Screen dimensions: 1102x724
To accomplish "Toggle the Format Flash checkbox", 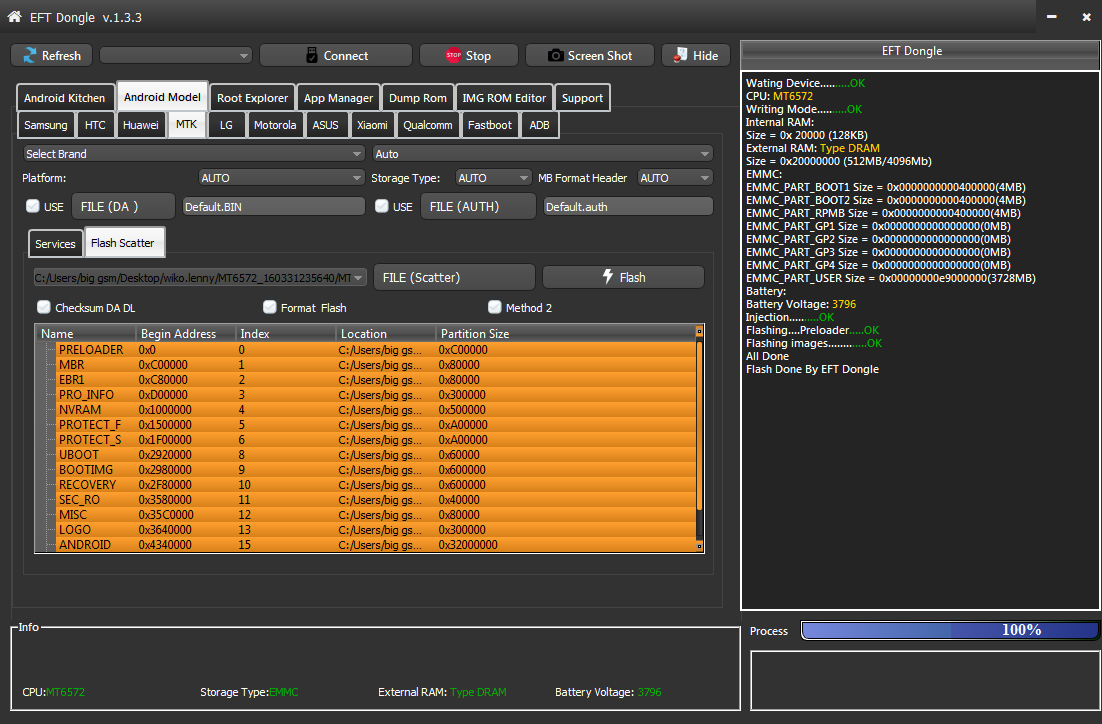I will [x=269, y=307].
